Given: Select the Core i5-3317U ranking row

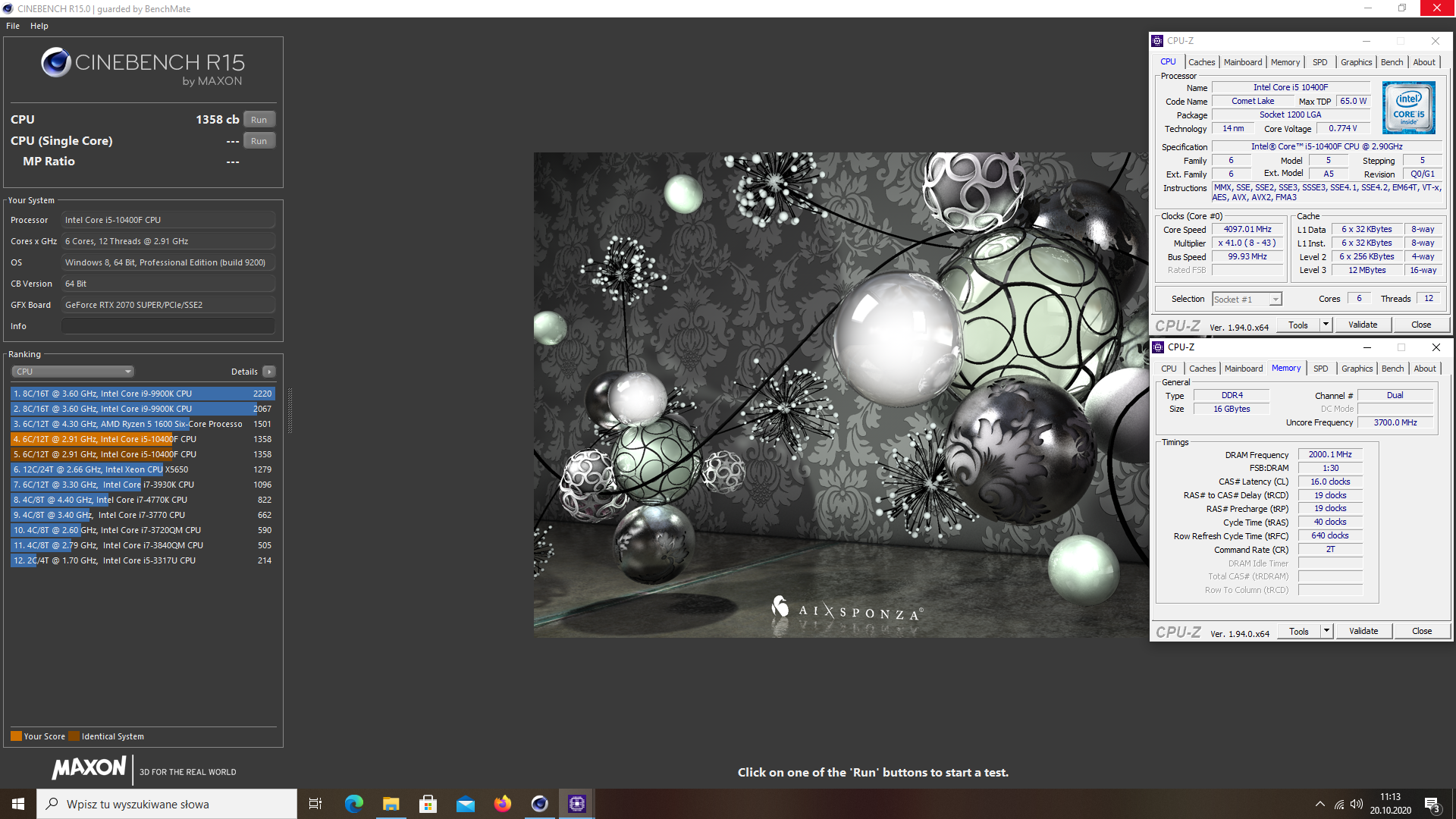Looking at the screenshot, I should (143, 560).
